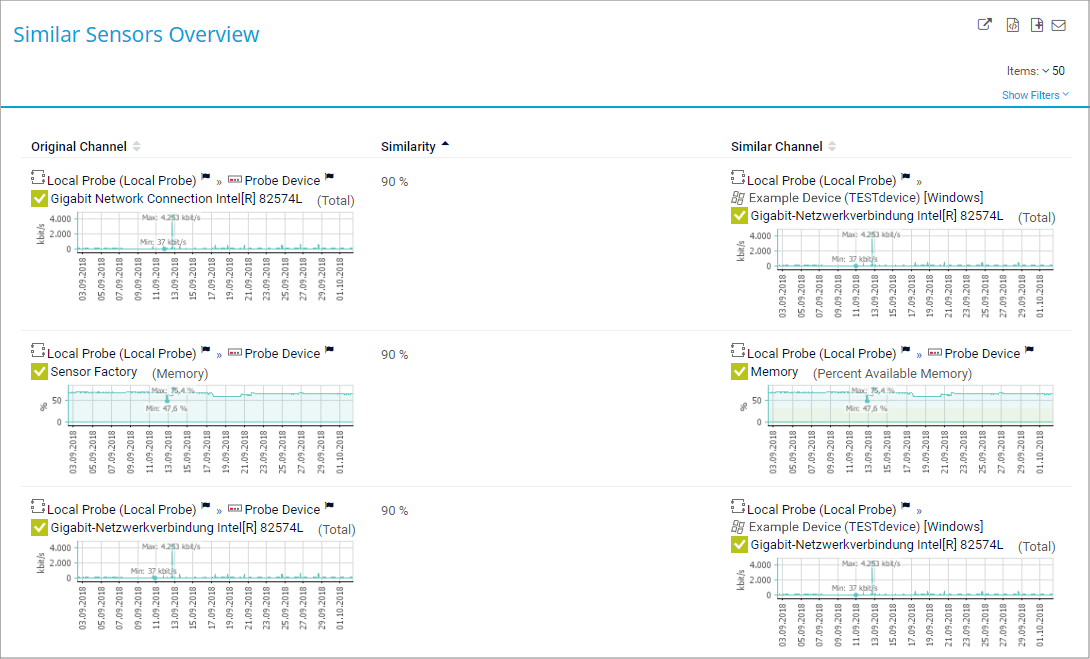Click green status check beside Sensor Factory
The width and height of the screenshot is (1090, 659).
[x=40, y=372]
